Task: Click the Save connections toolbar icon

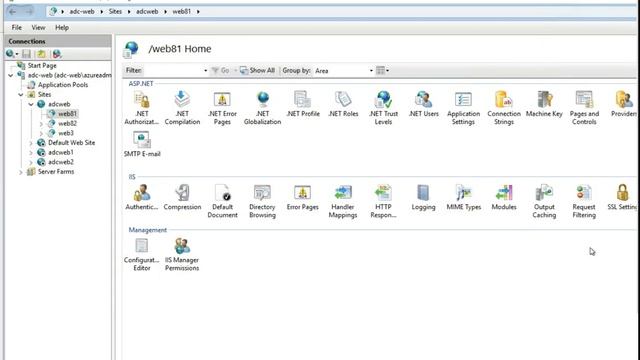Action: click(x=27, y=54)
